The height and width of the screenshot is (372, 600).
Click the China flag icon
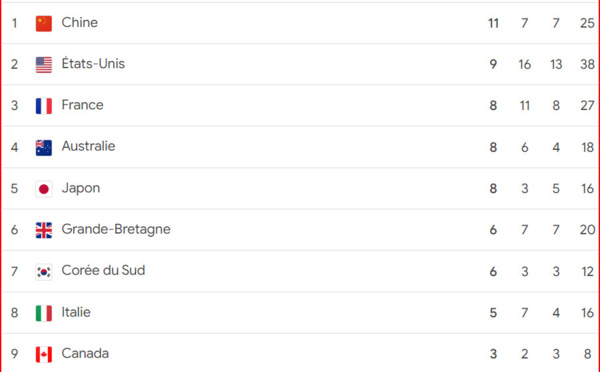(x=44, y=23)
